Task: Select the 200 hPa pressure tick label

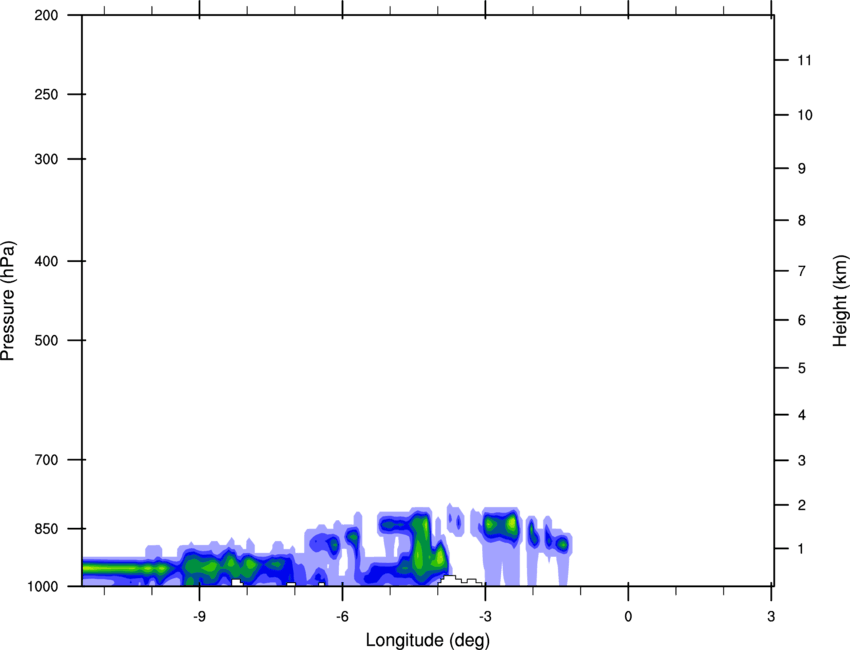Action: coord(49,16)
